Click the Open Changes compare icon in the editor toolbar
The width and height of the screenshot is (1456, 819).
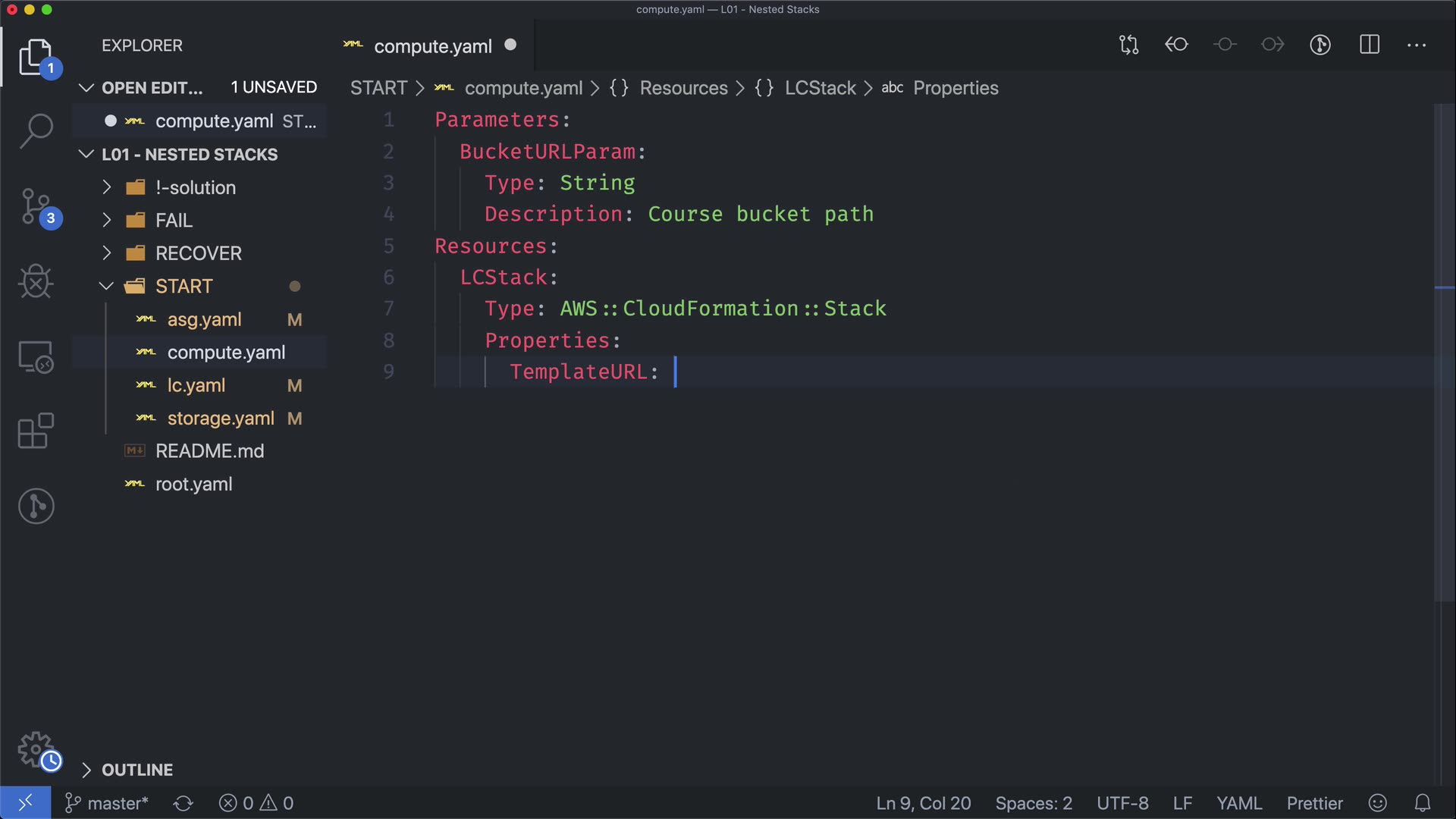click(1128, 45)
